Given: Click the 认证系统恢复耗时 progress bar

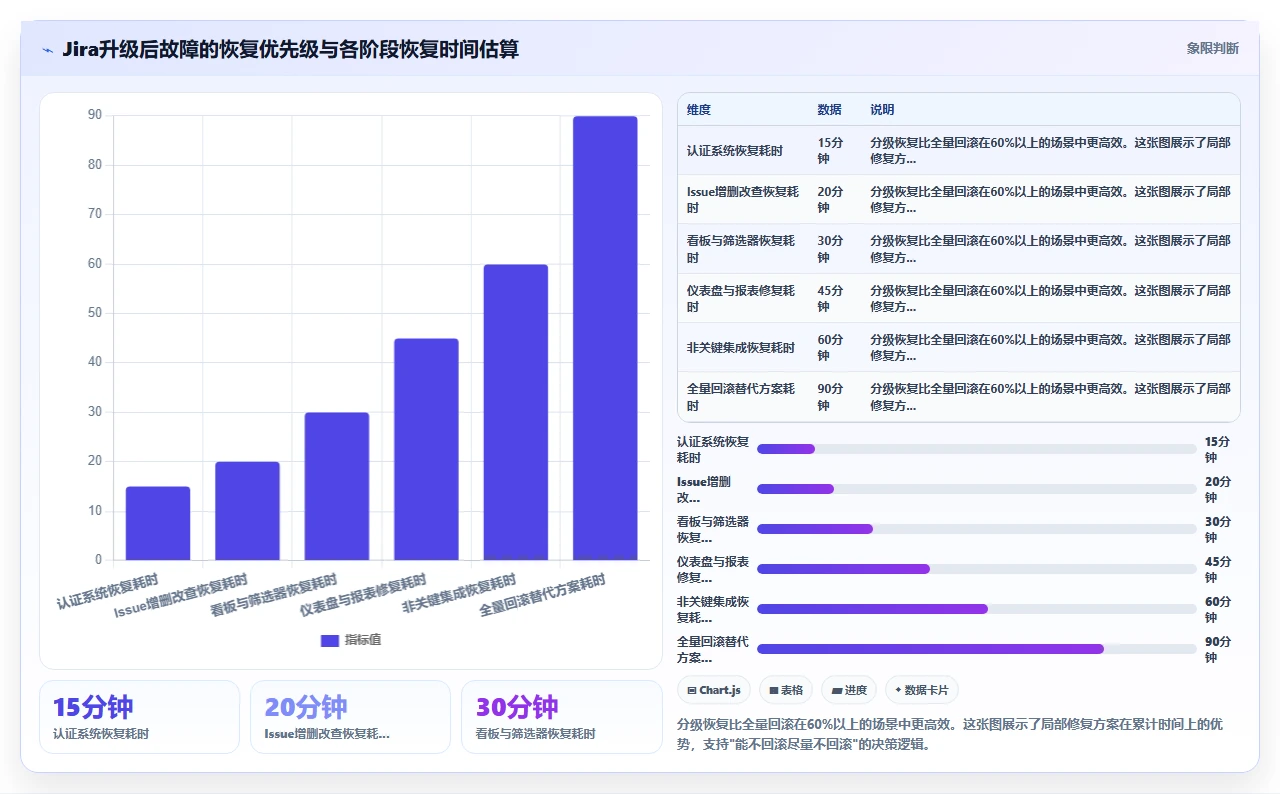Looking at the screenshot, I should coord(976,449).
